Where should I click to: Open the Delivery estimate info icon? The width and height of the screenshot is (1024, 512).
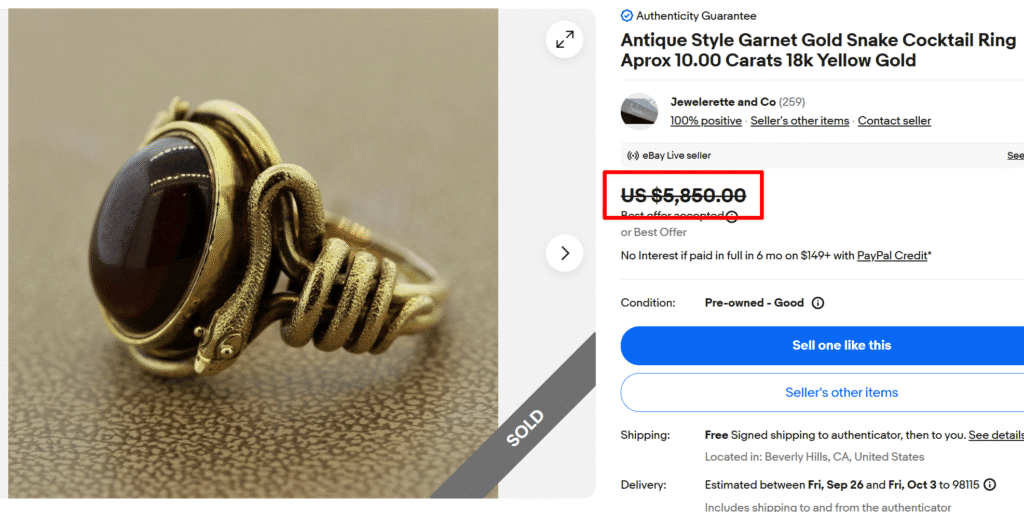(x=989, y=485)
